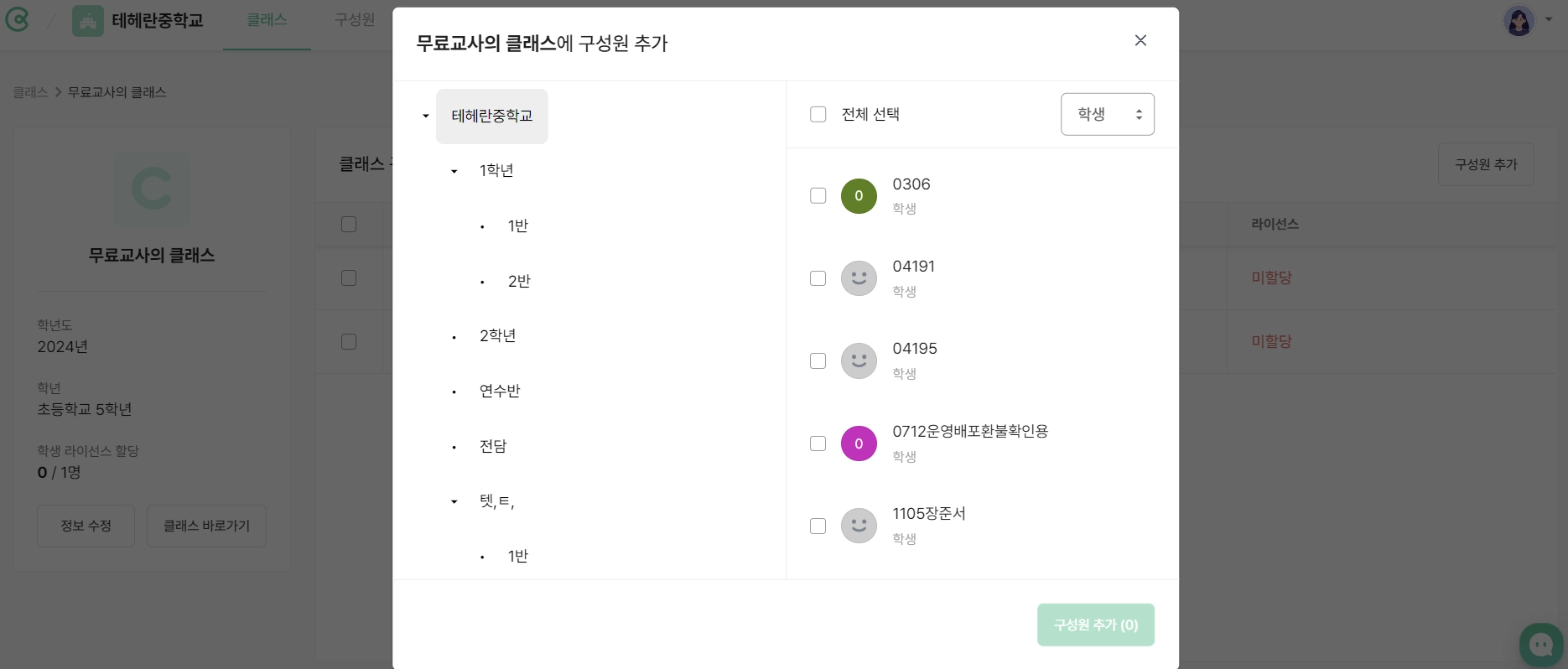Click the smiley avatar for student 04191

(859, 278)
